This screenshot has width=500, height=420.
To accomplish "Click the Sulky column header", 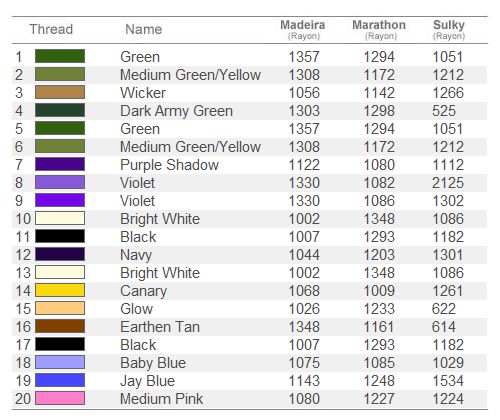I will [449, 29].
